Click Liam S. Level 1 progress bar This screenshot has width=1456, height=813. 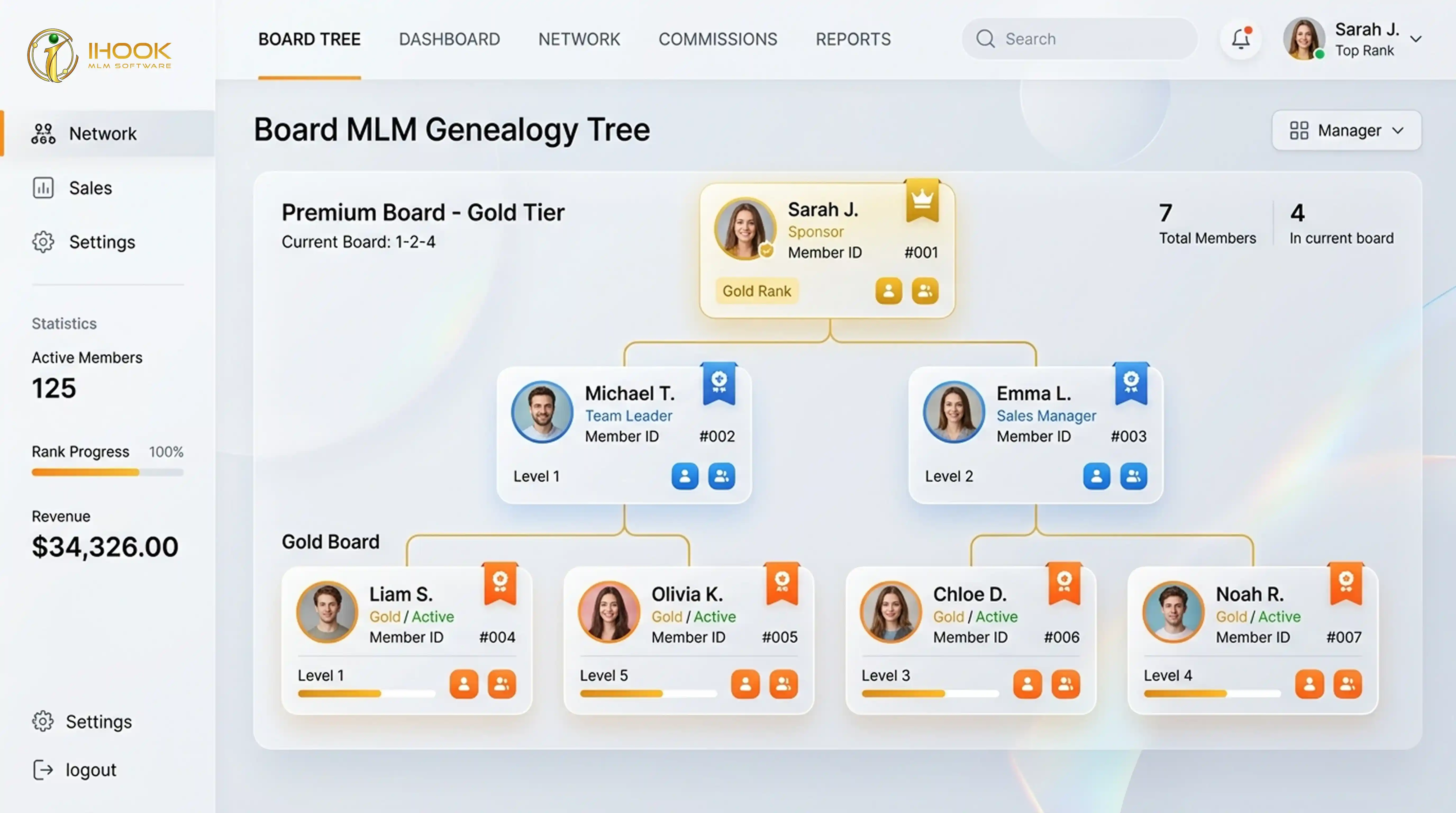(366, 693)
